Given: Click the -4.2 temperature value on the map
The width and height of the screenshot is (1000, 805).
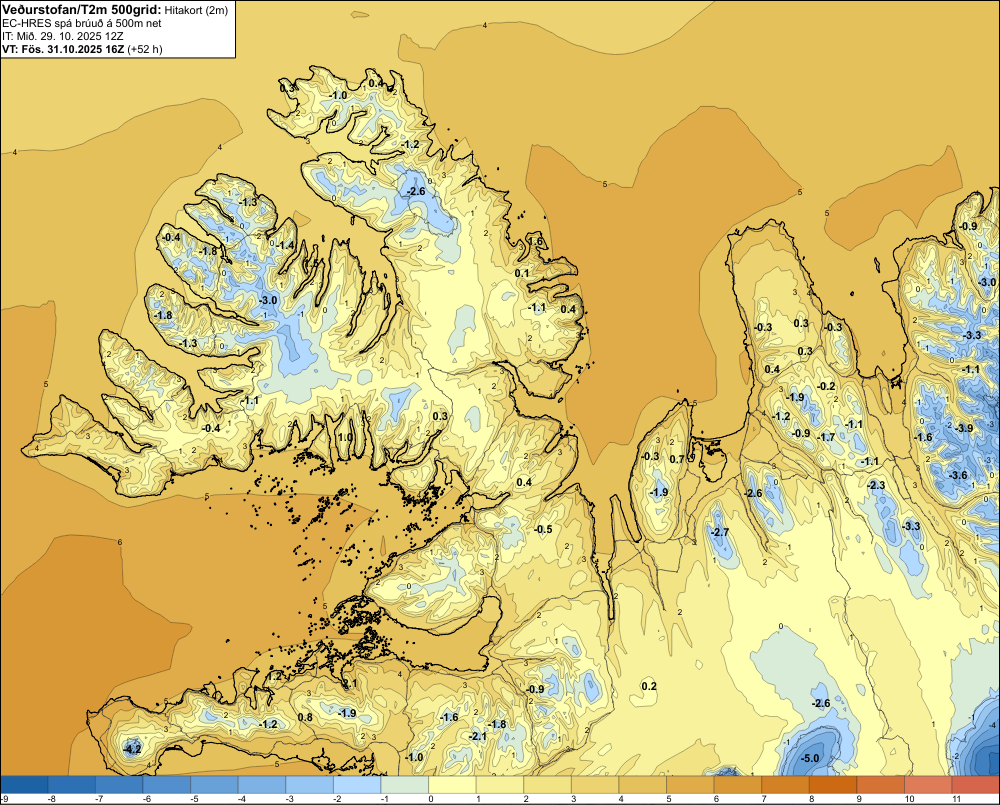Looking at the screenshot, I should coord(132,749).
